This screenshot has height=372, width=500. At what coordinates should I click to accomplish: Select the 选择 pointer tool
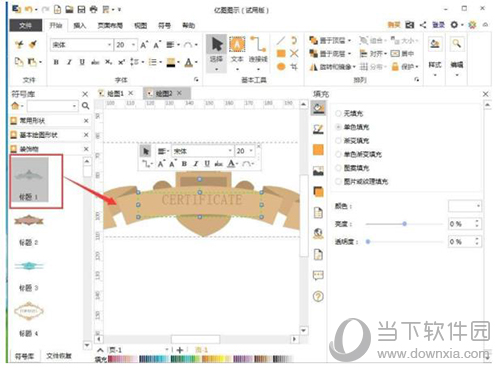tap(216, 53)
